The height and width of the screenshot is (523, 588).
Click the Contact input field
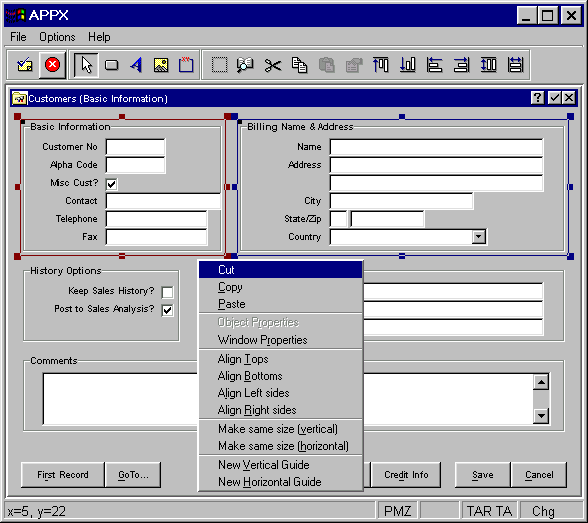(163, 201)
